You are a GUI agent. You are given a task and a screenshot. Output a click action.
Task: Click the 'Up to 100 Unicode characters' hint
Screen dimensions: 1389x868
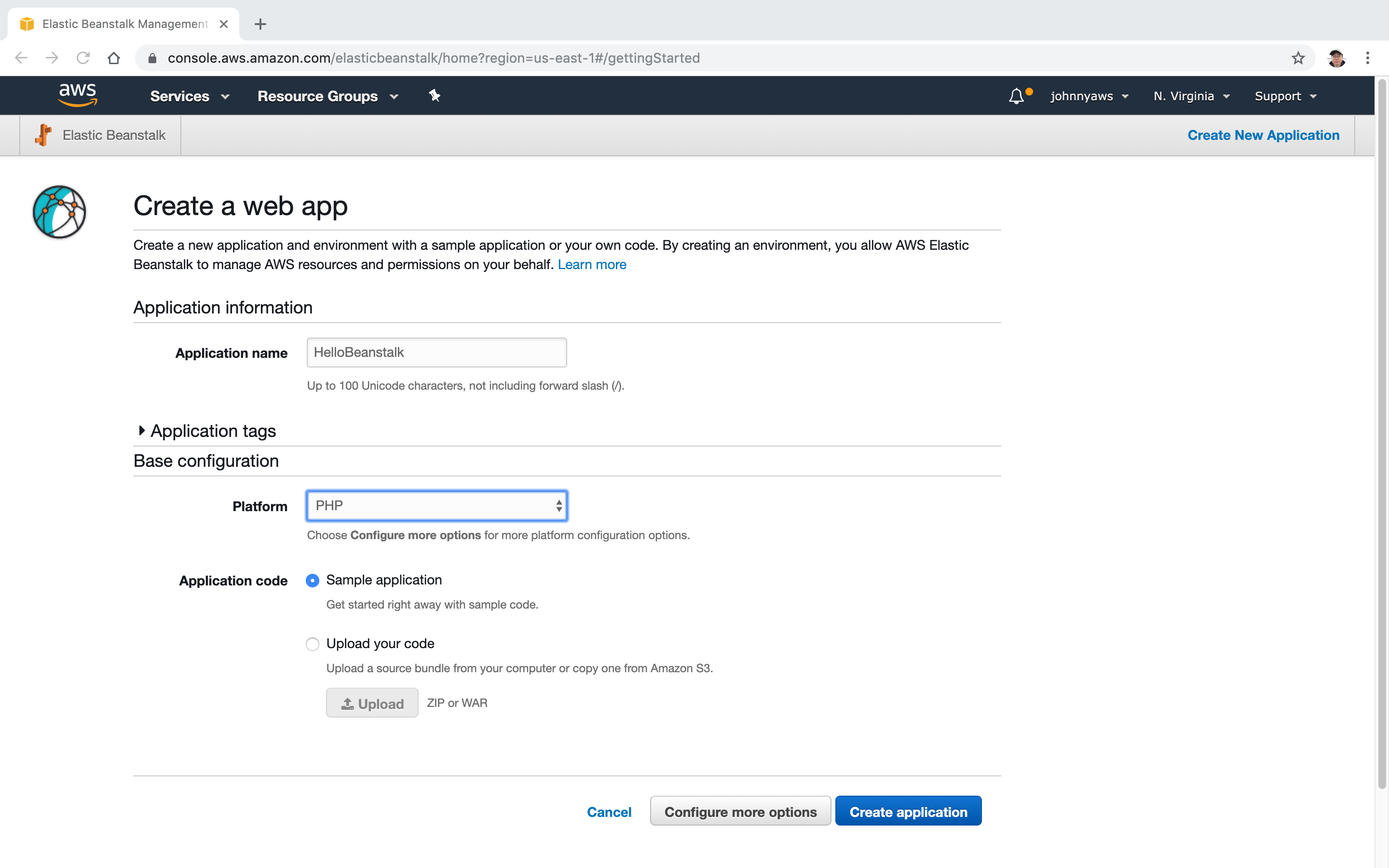point(465,386)
